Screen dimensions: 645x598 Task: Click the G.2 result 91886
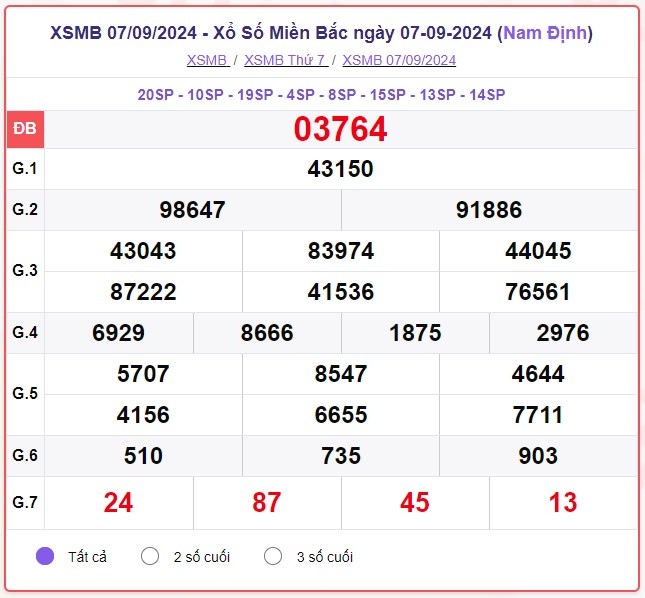tap(489, 210)
